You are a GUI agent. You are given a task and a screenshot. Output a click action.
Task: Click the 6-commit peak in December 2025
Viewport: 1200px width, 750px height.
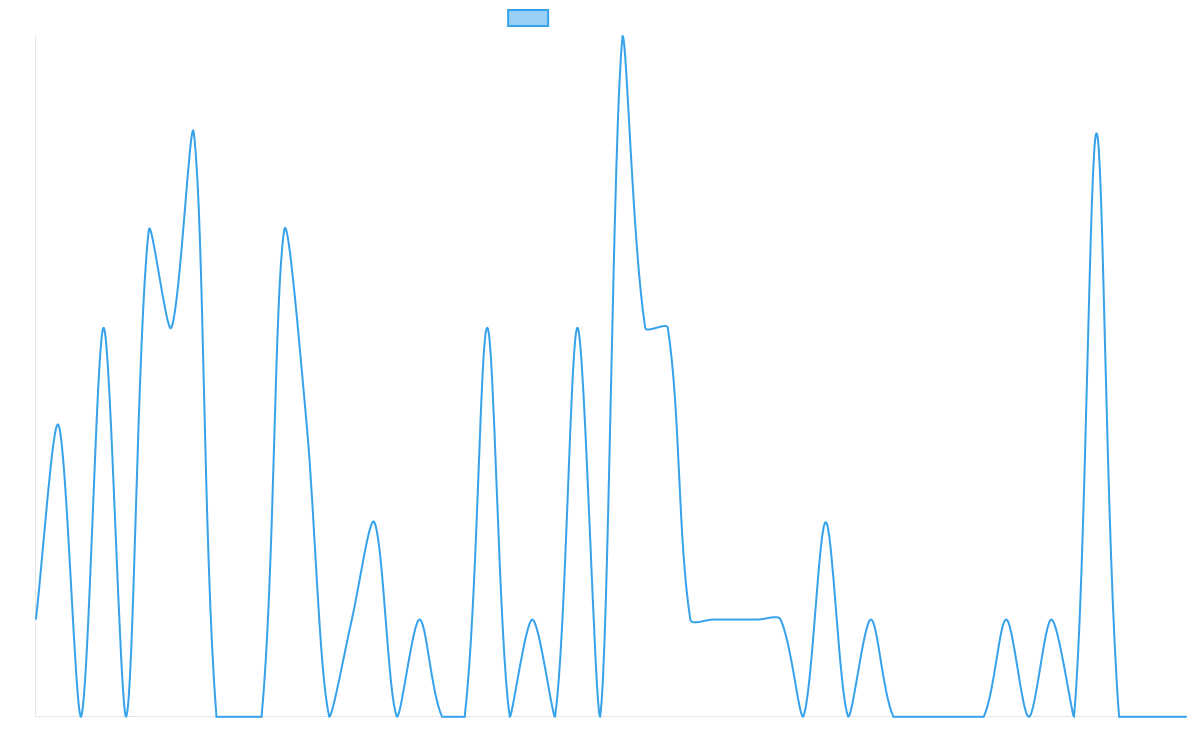[x=1096, y=134]
